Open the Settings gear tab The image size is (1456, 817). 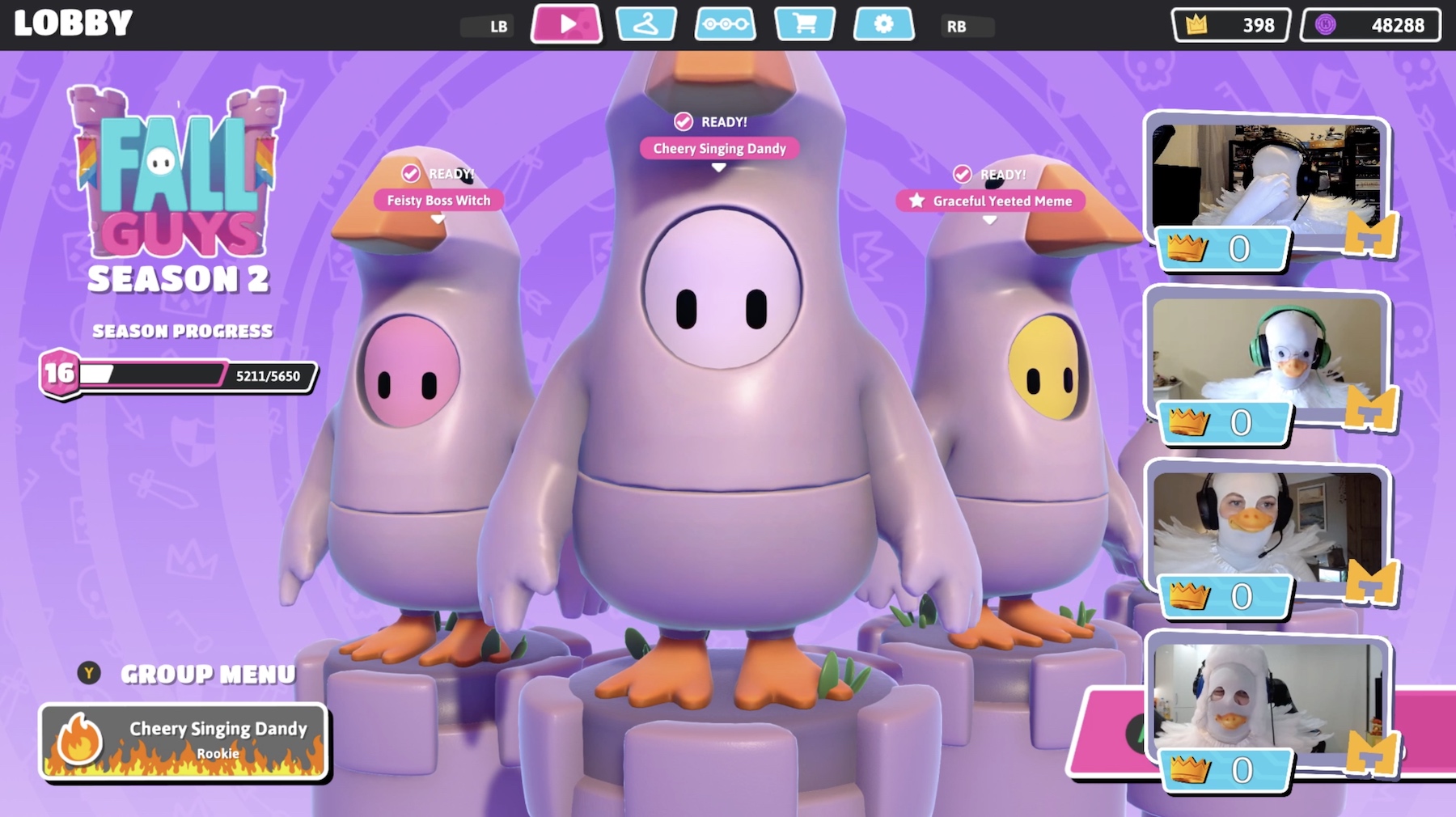tap(883, 24)
